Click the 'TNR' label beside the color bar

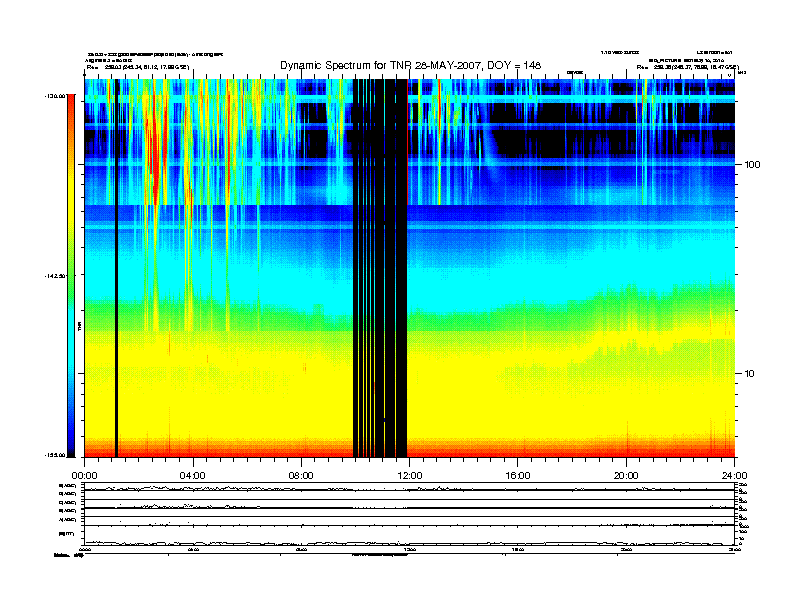(79, 326)
